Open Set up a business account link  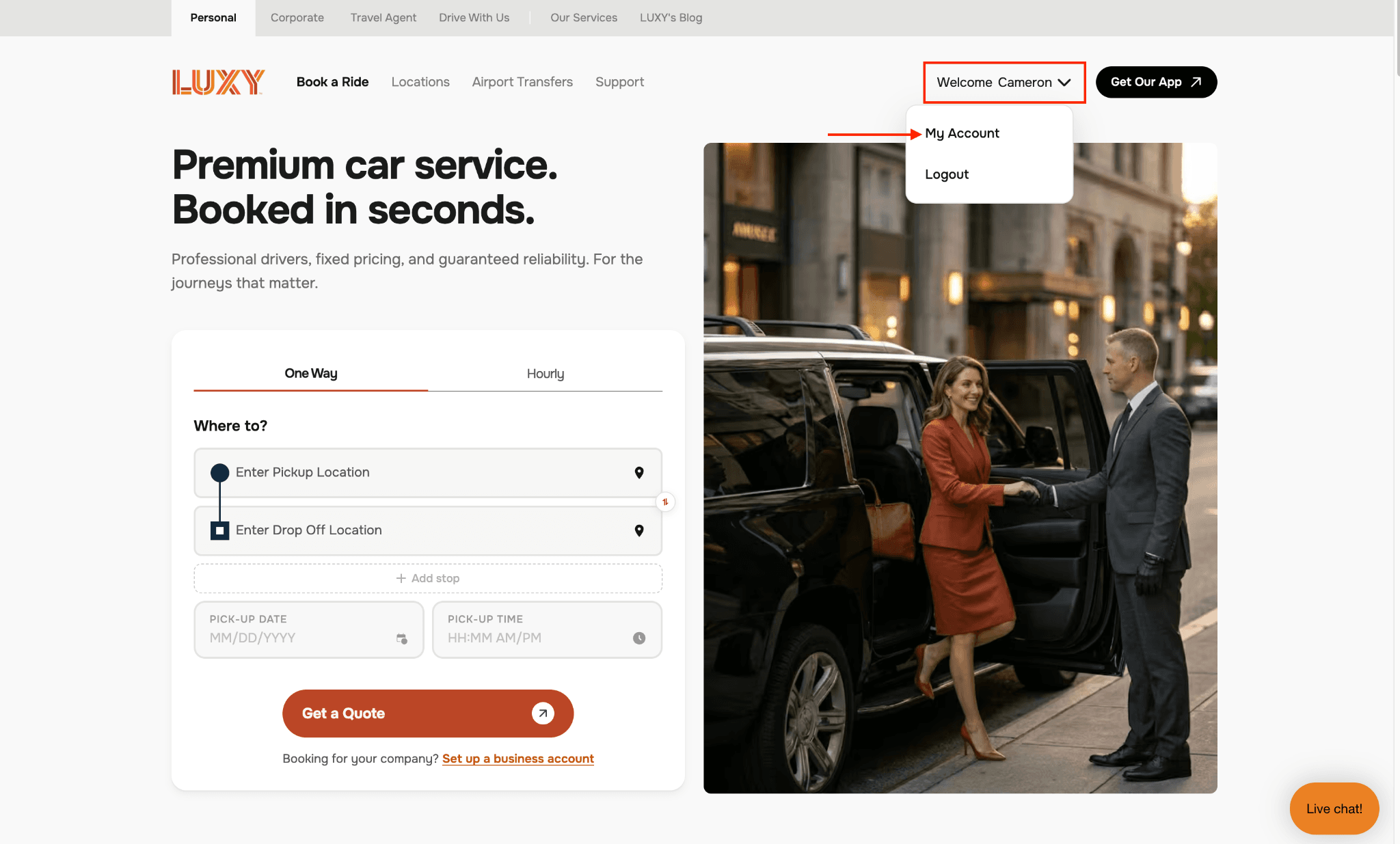[518, 759]
